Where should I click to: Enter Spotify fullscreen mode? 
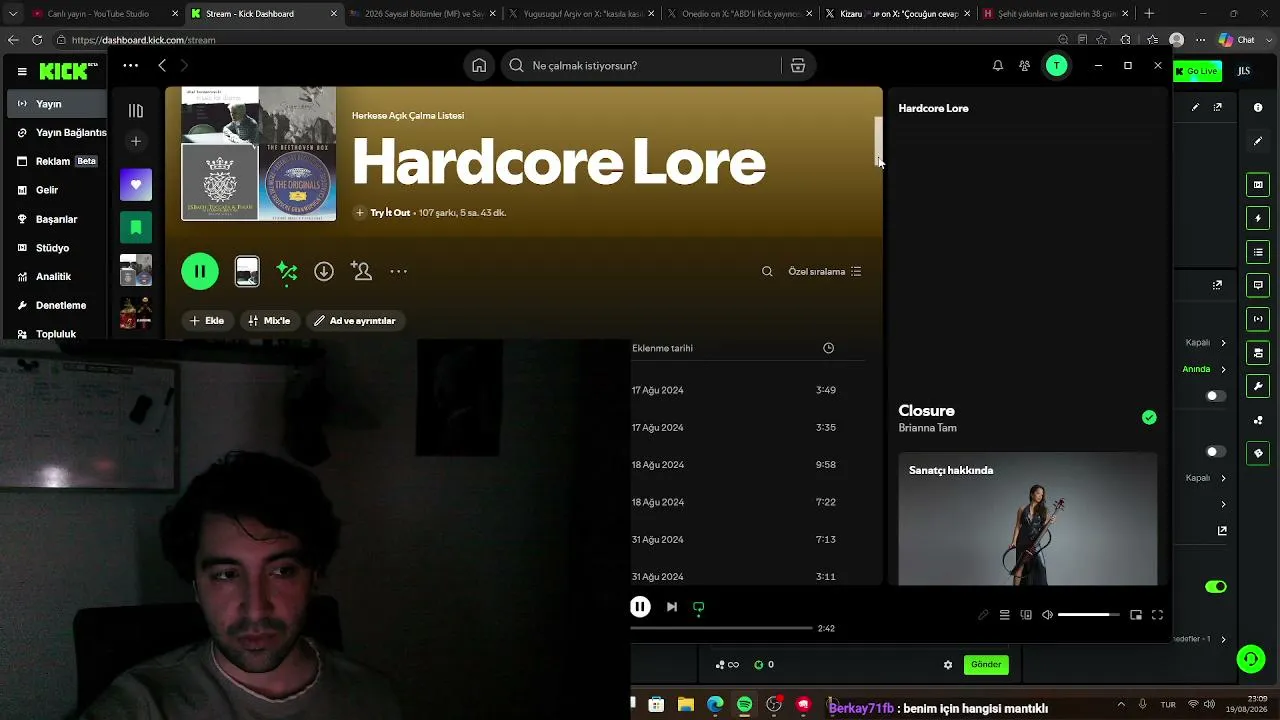coord(1157,615)
